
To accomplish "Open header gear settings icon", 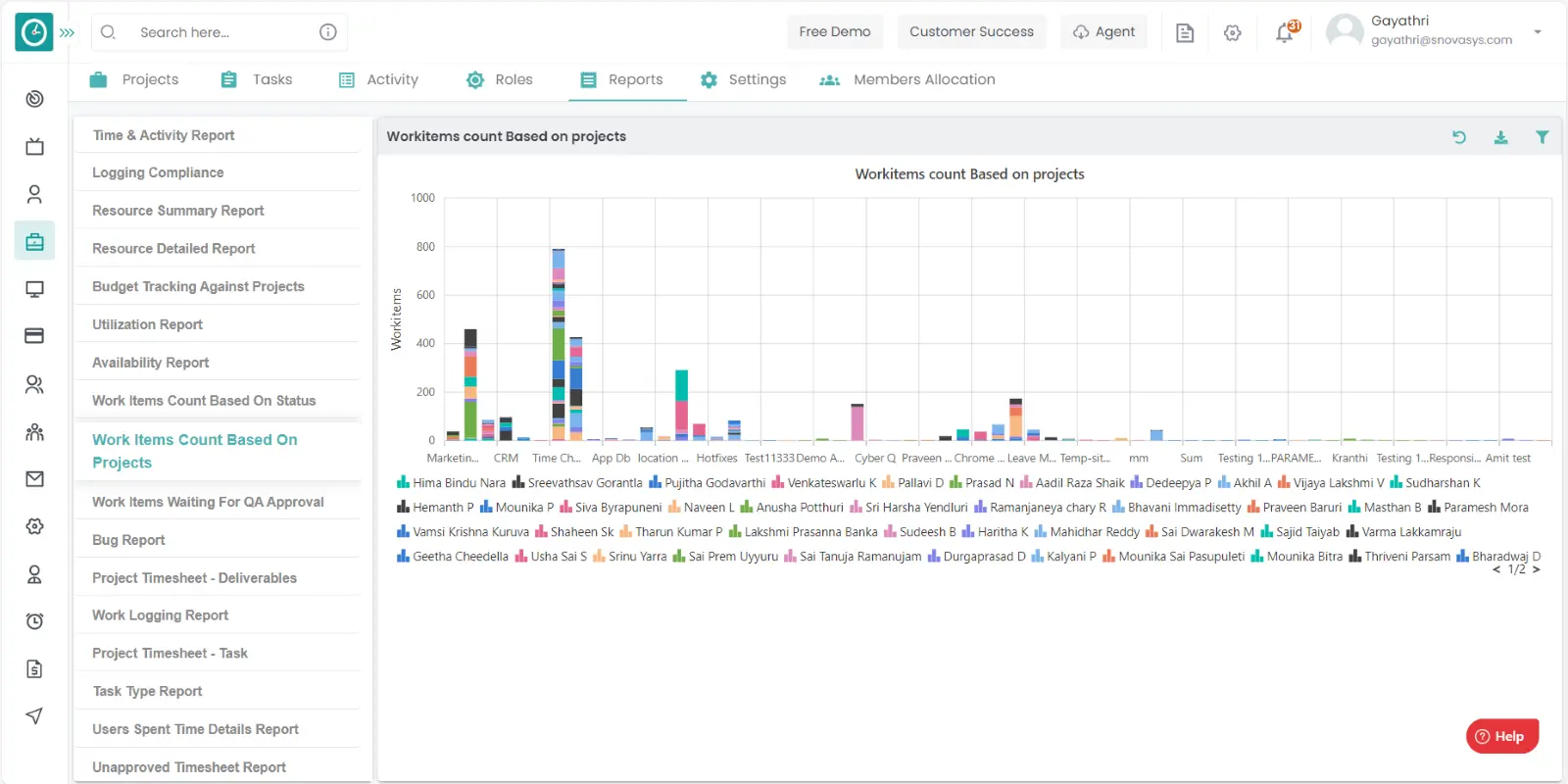I will pos(1233,32).
